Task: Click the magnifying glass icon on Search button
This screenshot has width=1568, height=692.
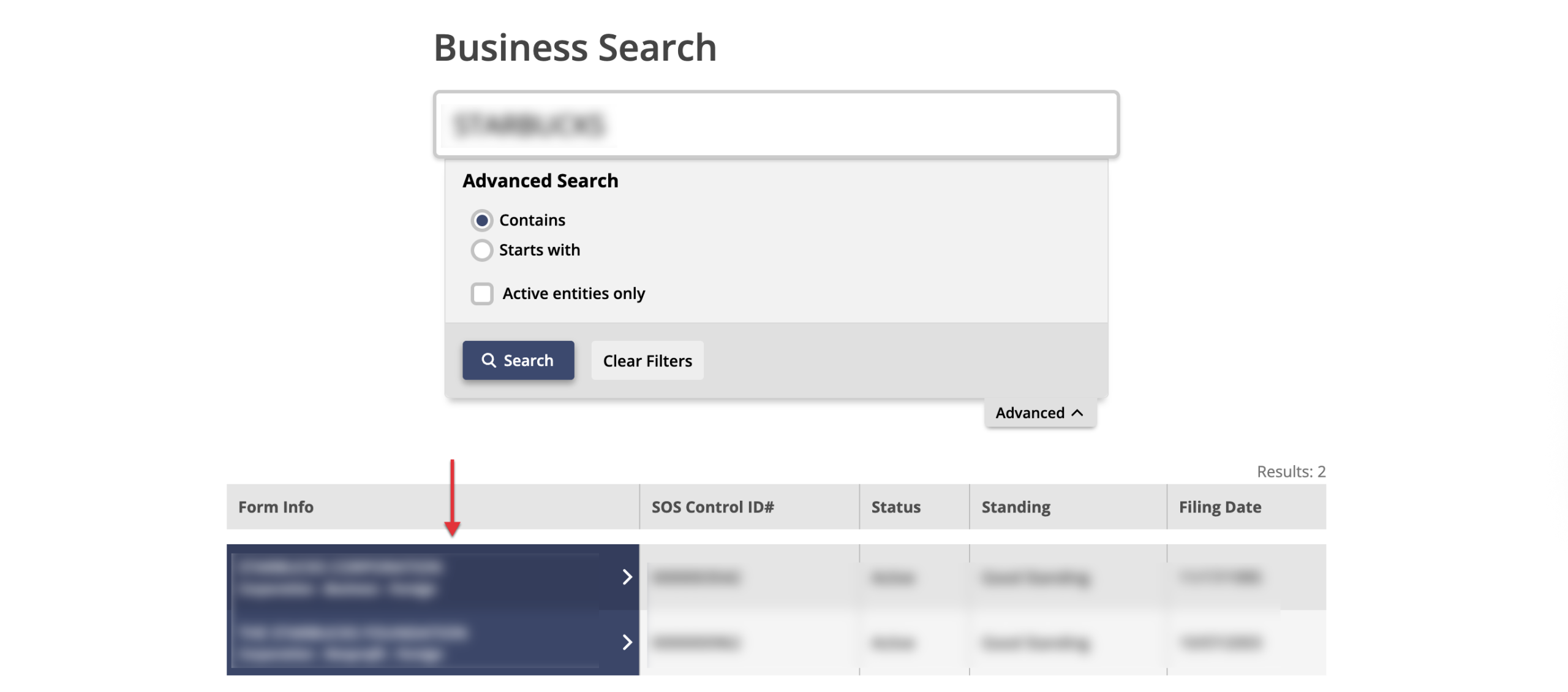Action: point(488,360)
